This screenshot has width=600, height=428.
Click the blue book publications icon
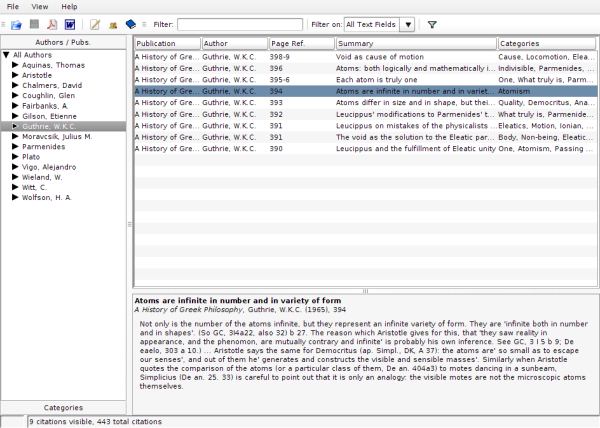click(131, 24)
